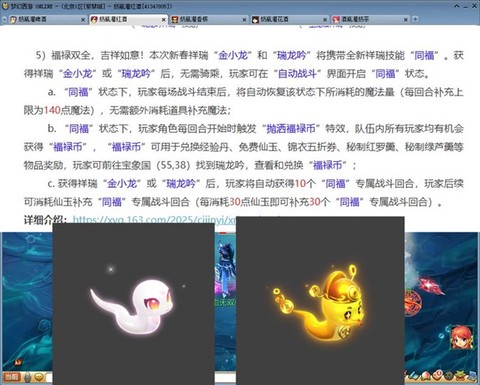Click the small orange flame icon bottom-left
The width and height of the screenshot is (480, 385).
[17, 362]
